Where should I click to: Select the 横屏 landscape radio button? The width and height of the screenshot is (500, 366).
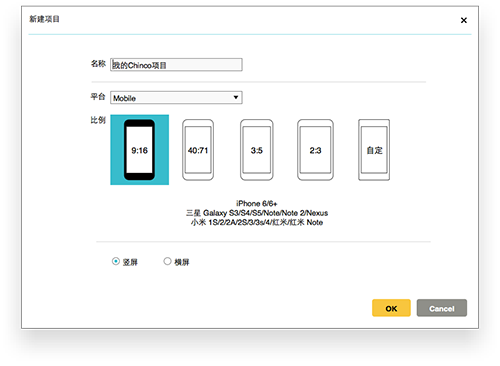coord(167,261)
